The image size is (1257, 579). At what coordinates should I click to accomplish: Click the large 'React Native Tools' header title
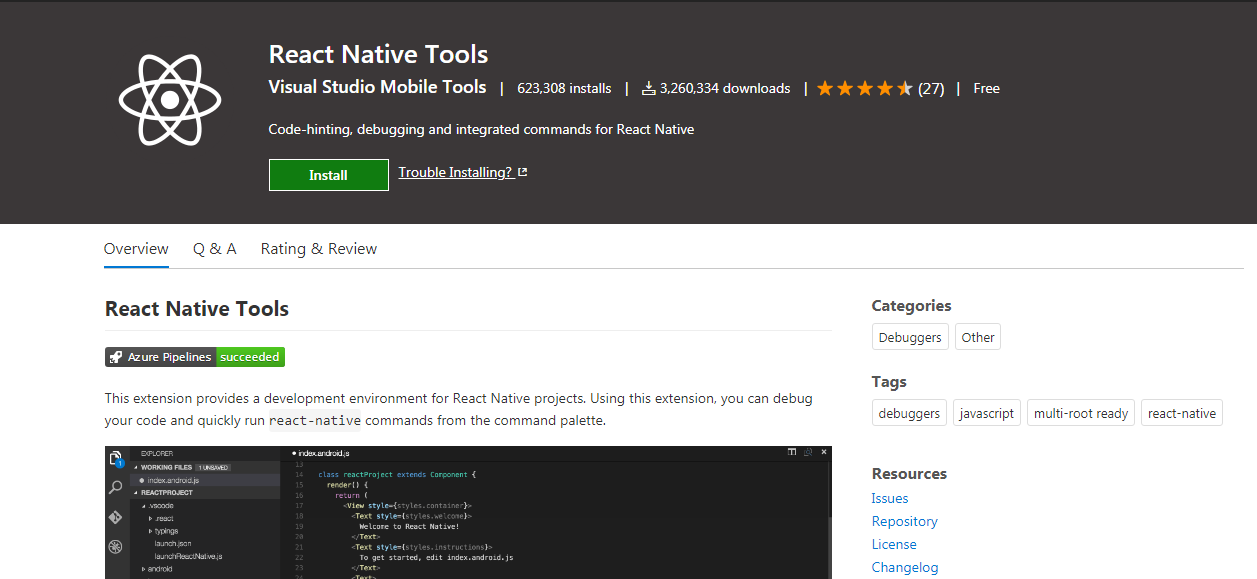[x=378, y=54]
